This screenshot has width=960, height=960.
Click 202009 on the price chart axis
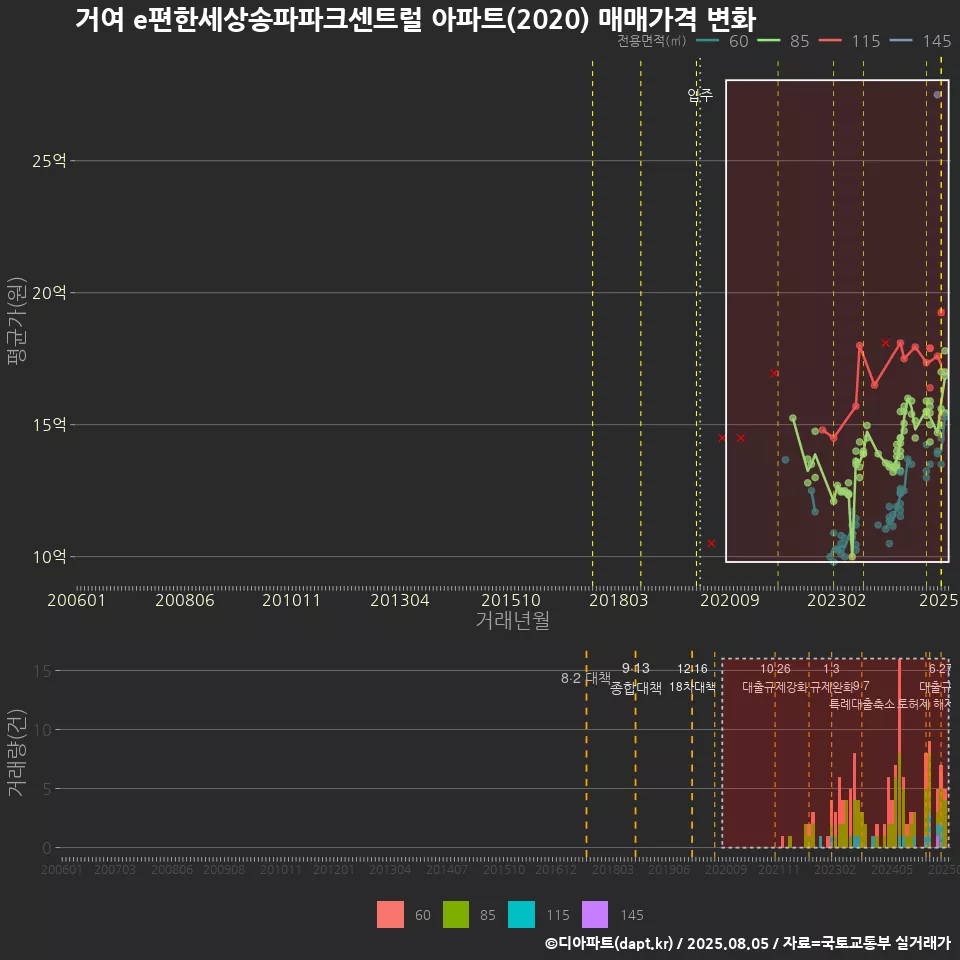(730, 600)
